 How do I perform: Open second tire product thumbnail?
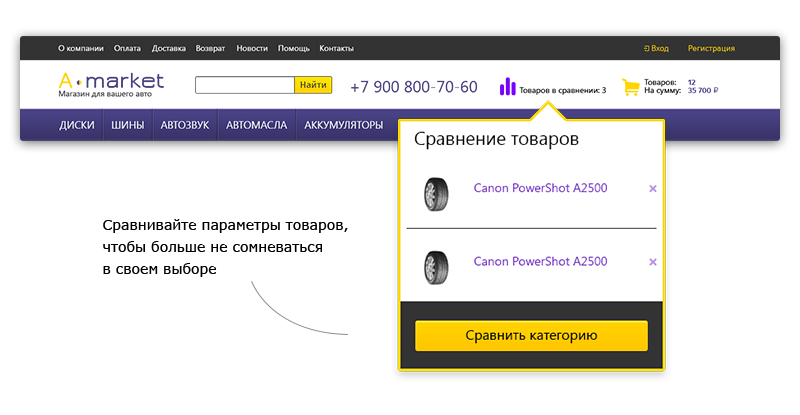(x=436, y=267)
